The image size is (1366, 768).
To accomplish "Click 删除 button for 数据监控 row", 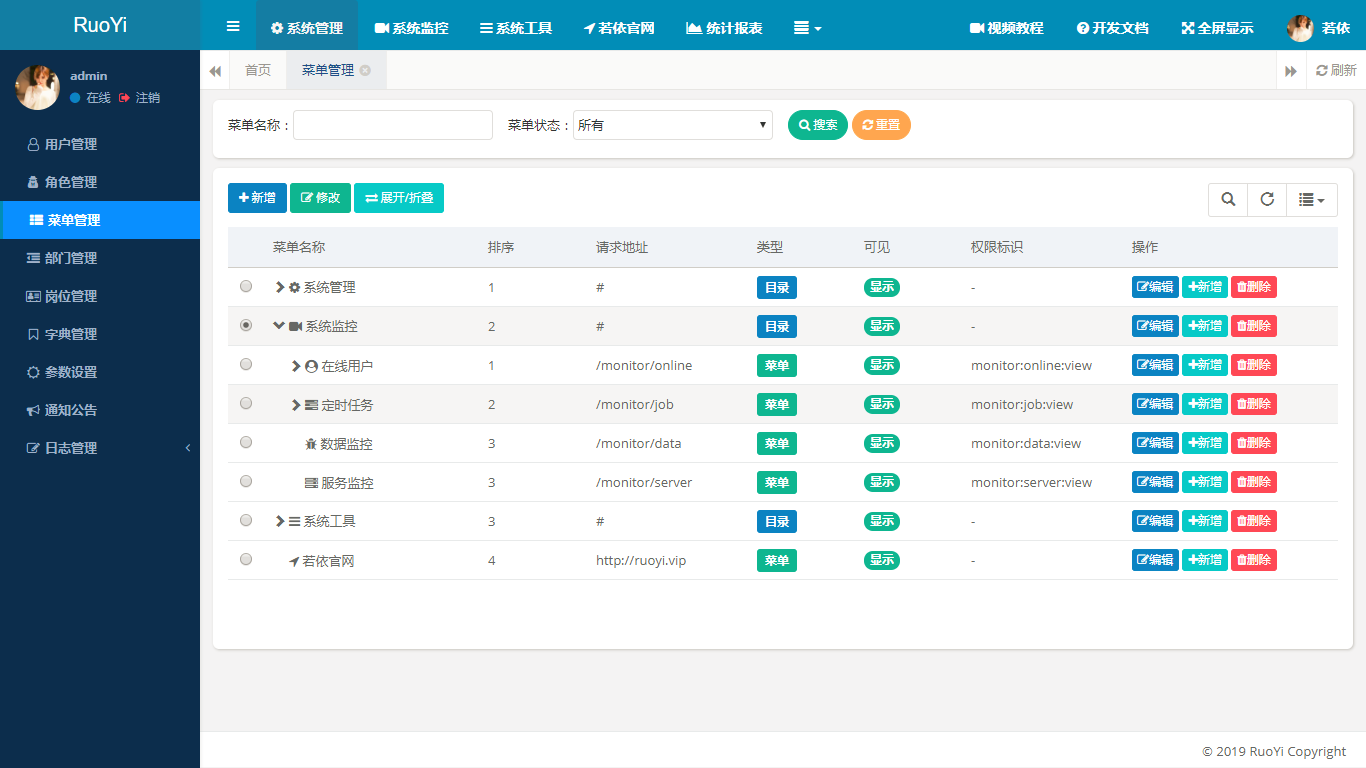I will [x=1253, y=443].
